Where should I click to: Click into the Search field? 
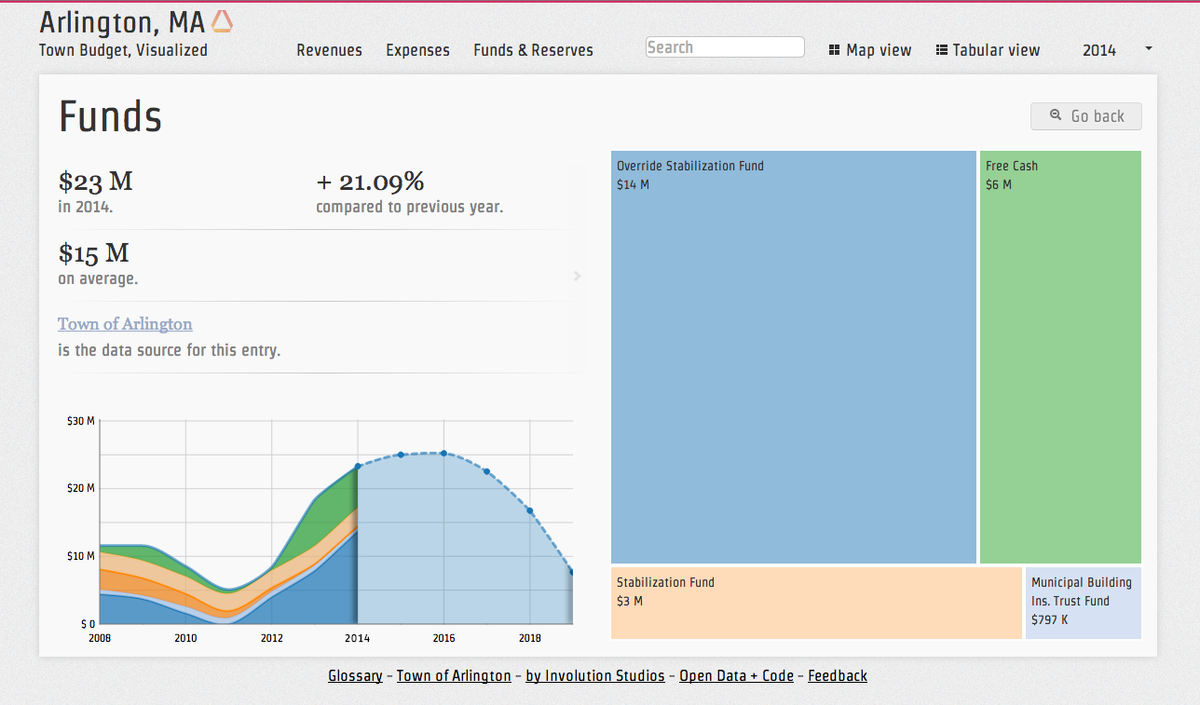coord(725,47)
